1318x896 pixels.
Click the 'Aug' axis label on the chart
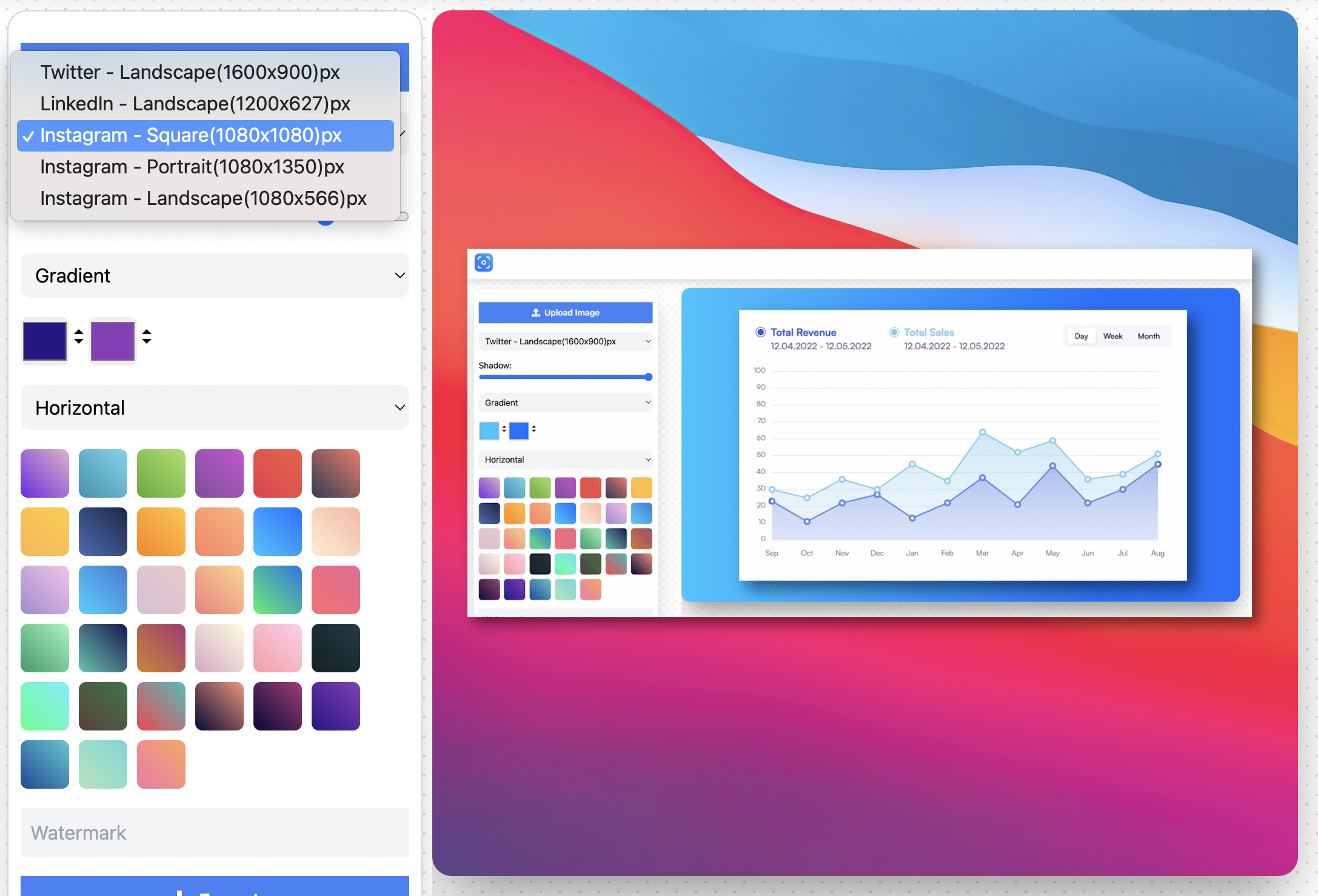coord(1157,553)
